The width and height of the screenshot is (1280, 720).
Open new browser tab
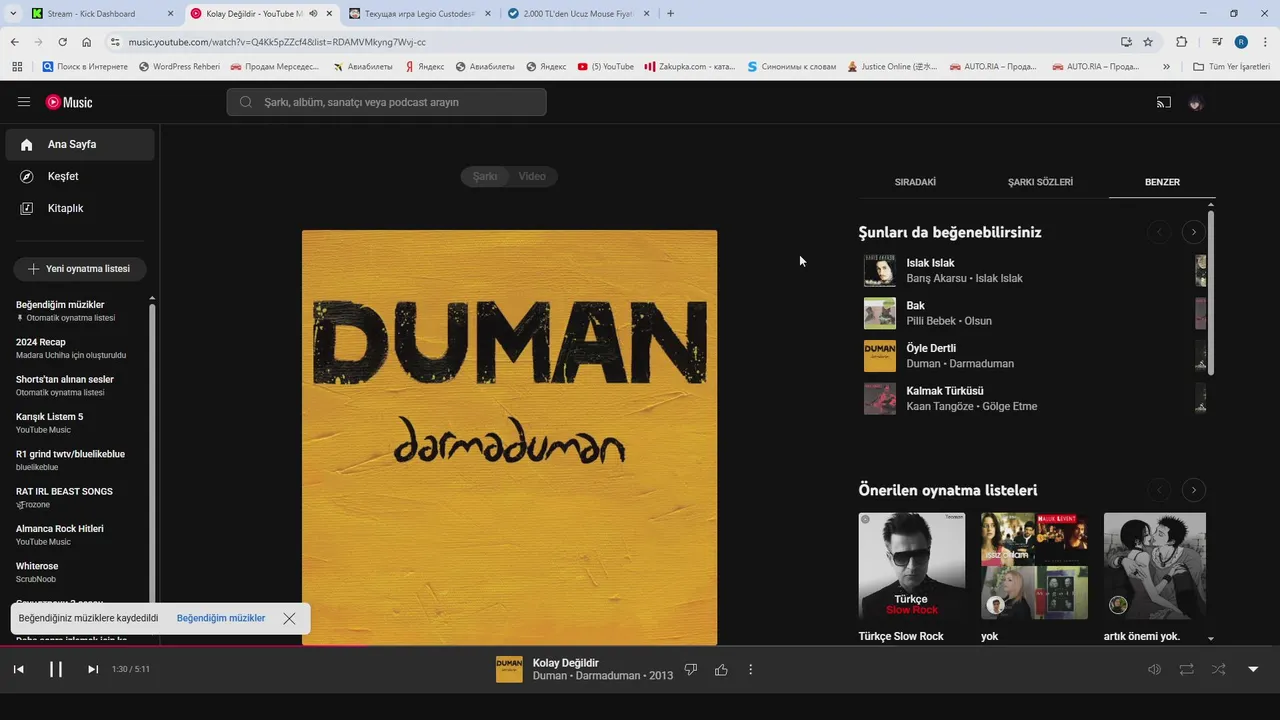[x=670, y=13]
